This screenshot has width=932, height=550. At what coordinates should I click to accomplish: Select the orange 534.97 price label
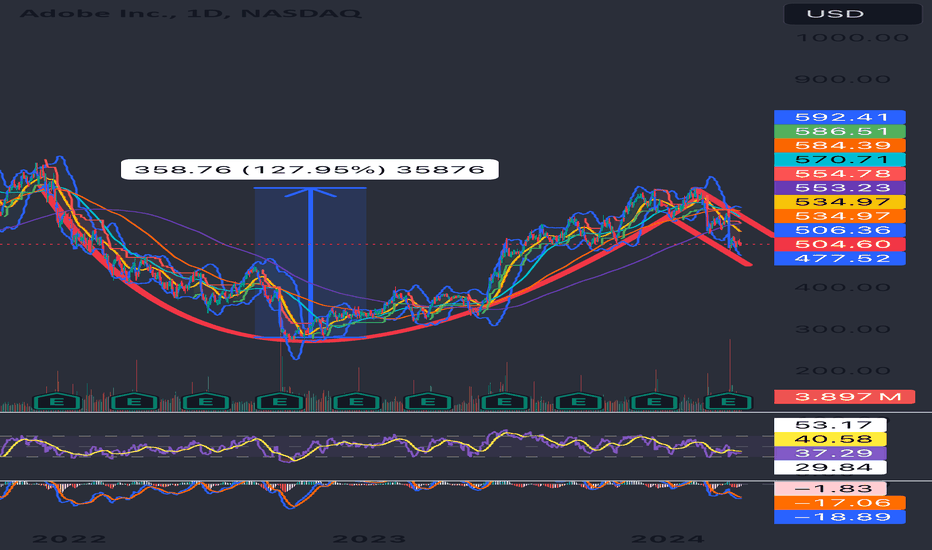pyautogui.click(x=840, y=216)
